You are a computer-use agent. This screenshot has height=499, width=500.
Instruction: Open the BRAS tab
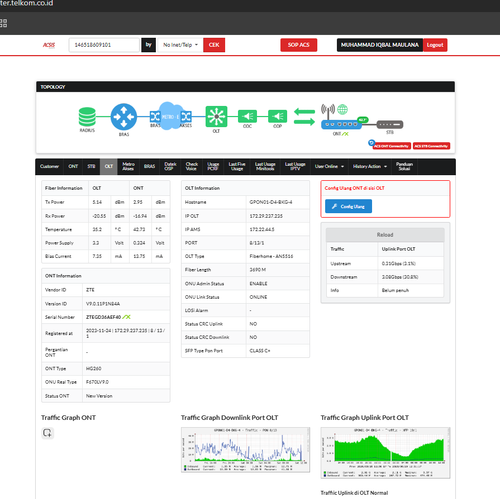point(149,166)
